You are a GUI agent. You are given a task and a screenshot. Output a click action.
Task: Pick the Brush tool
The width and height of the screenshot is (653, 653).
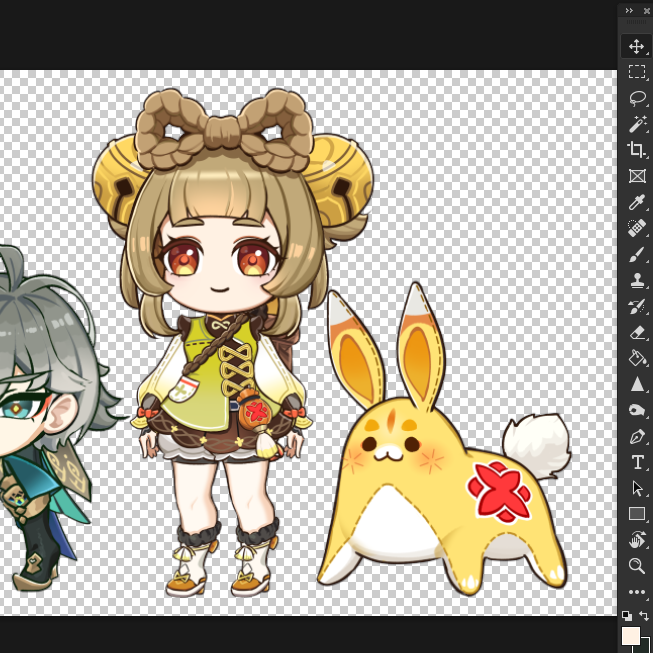pos(636,255)
